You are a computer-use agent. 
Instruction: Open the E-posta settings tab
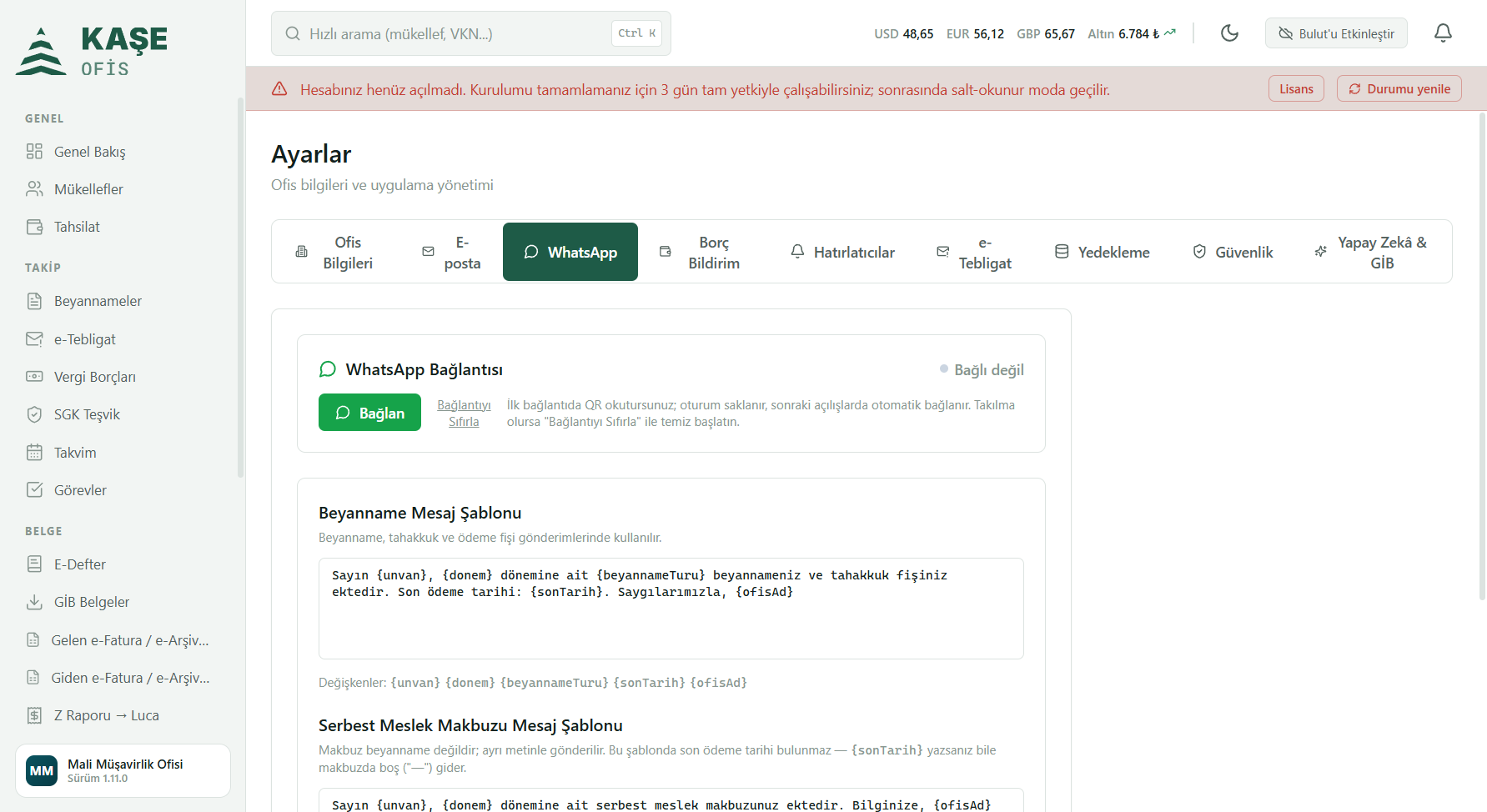click(x=451, y=253)
